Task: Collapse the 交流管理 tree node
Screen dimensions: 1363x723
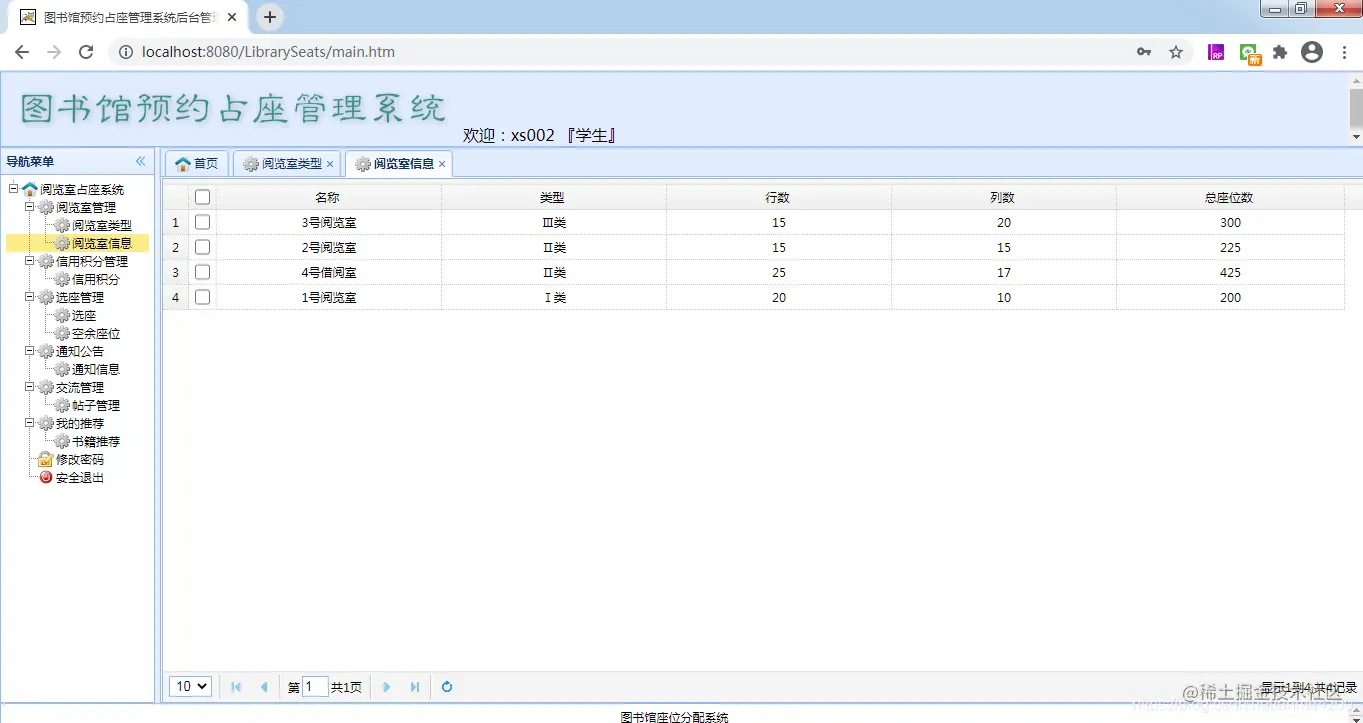Action: (30, 387)
